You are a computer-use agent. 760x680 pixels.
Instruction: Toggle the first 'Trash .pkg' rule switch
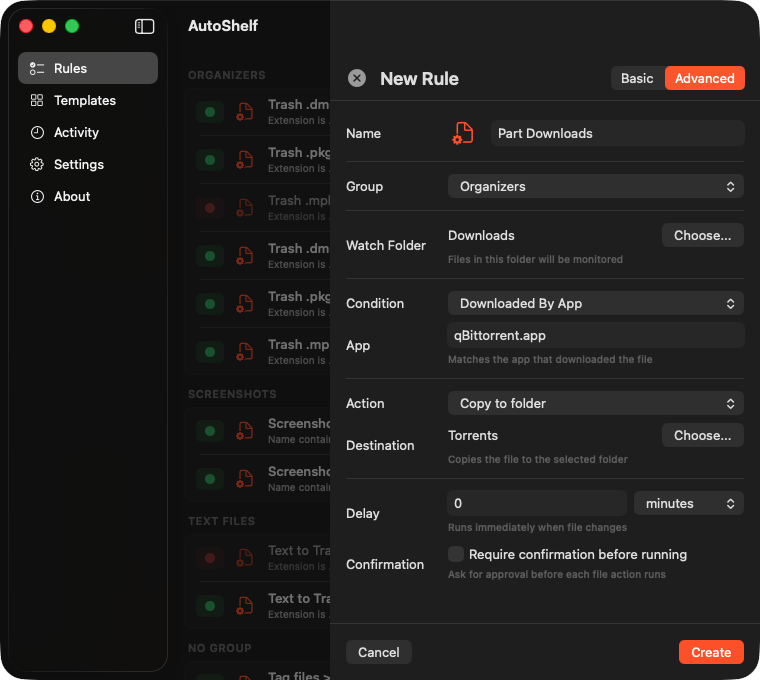210,160
